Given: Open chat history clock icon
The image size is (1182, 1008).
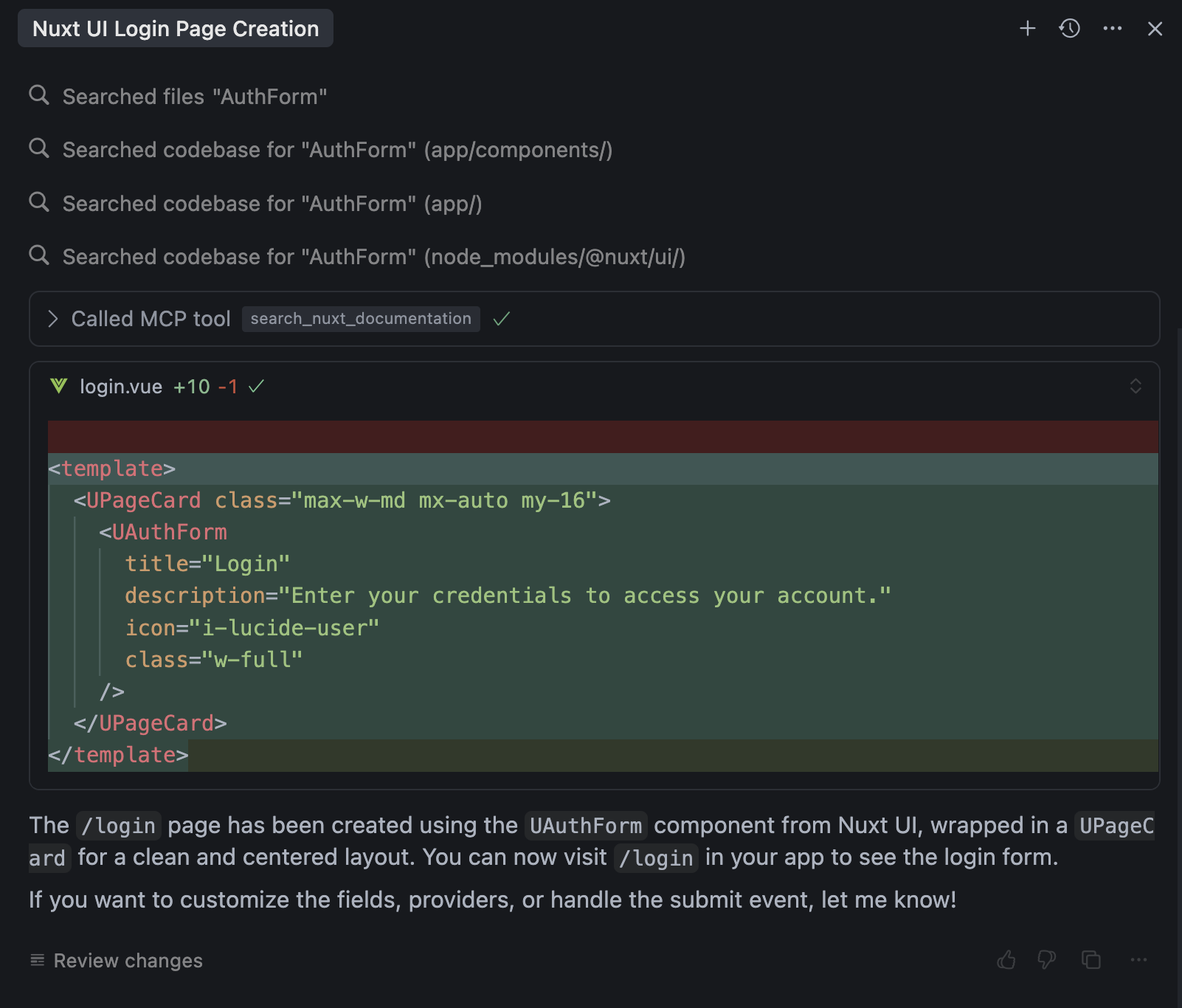Looking at the screenshot, I should 1069,29.
